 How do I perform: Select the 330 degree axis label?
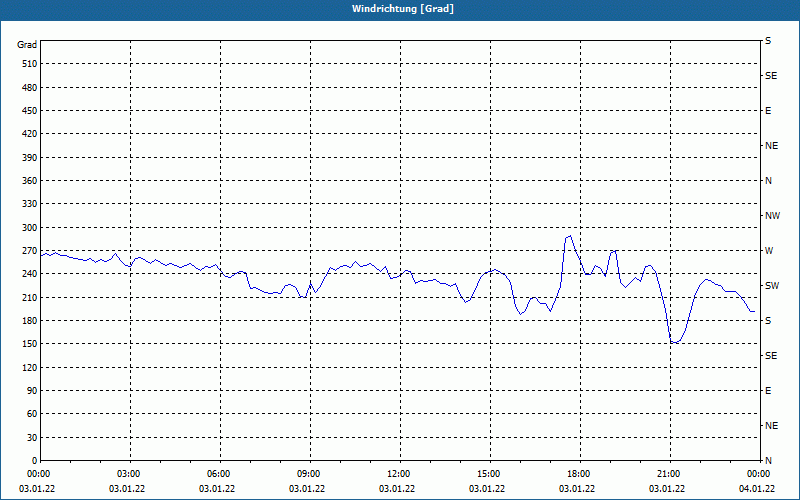30,204
